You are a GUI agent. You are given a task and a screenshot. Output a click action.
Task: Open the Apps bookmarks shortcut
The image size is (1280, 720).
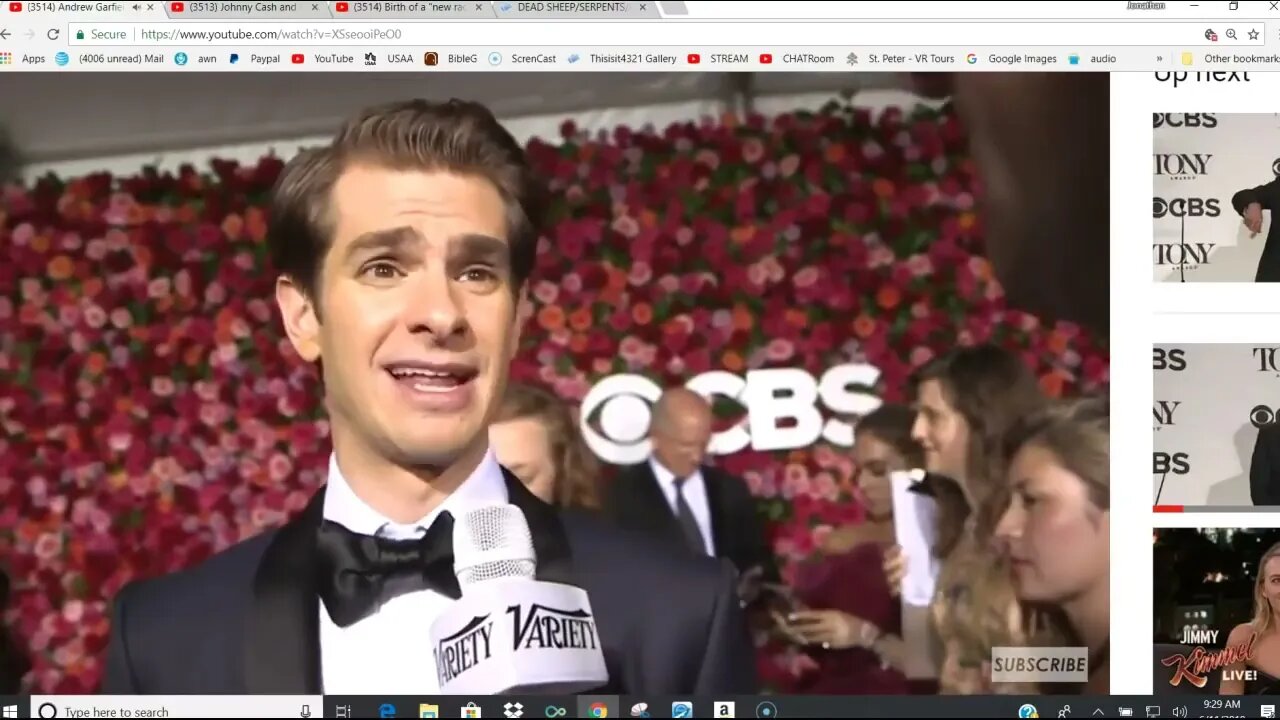[x=23, y=59]
